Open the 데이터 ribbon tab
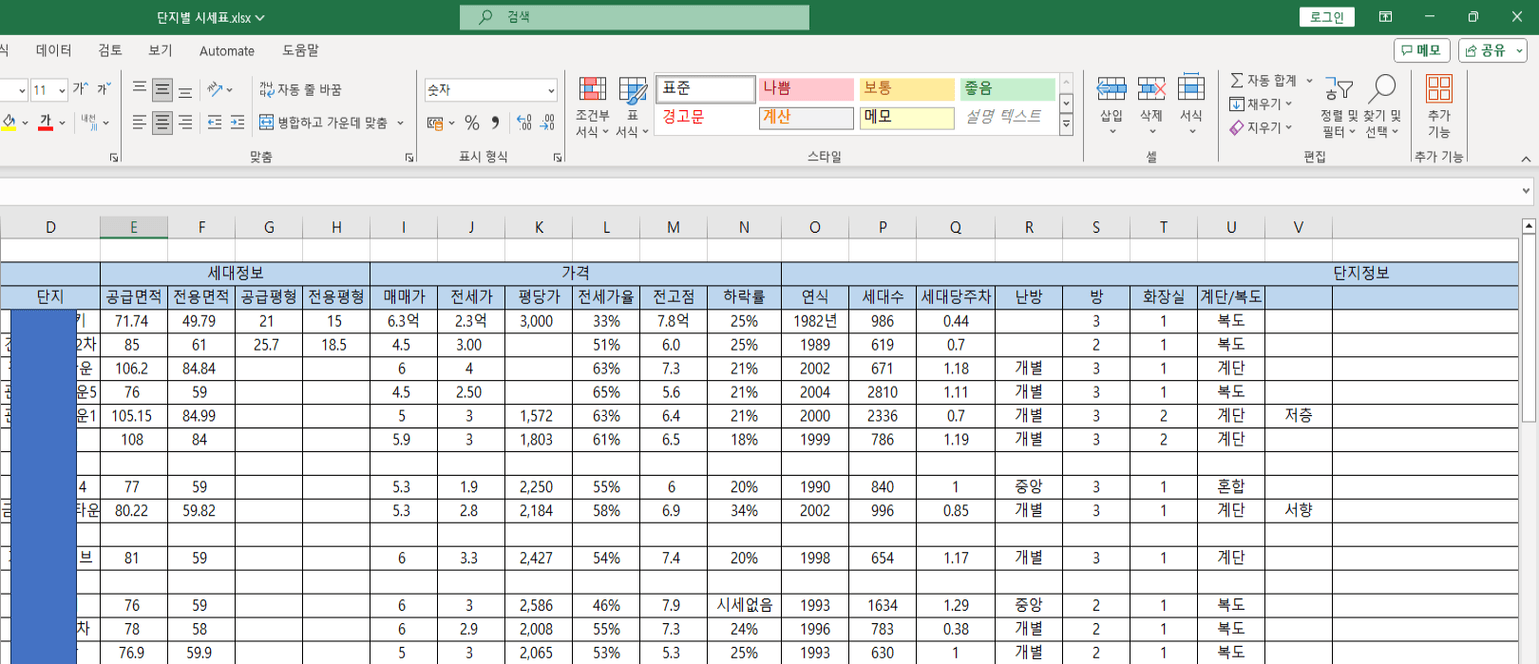Viewport: 1539px width, 664px height. point(54,51)
